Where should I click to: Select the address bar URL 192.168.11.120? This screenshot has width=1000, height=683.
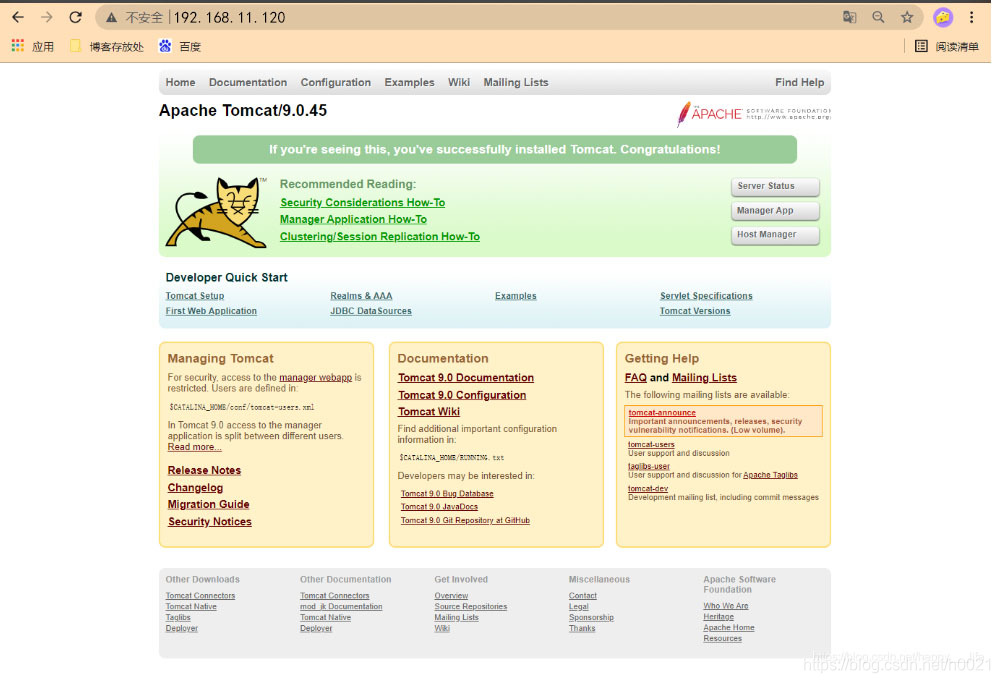(x=229, y=18)
